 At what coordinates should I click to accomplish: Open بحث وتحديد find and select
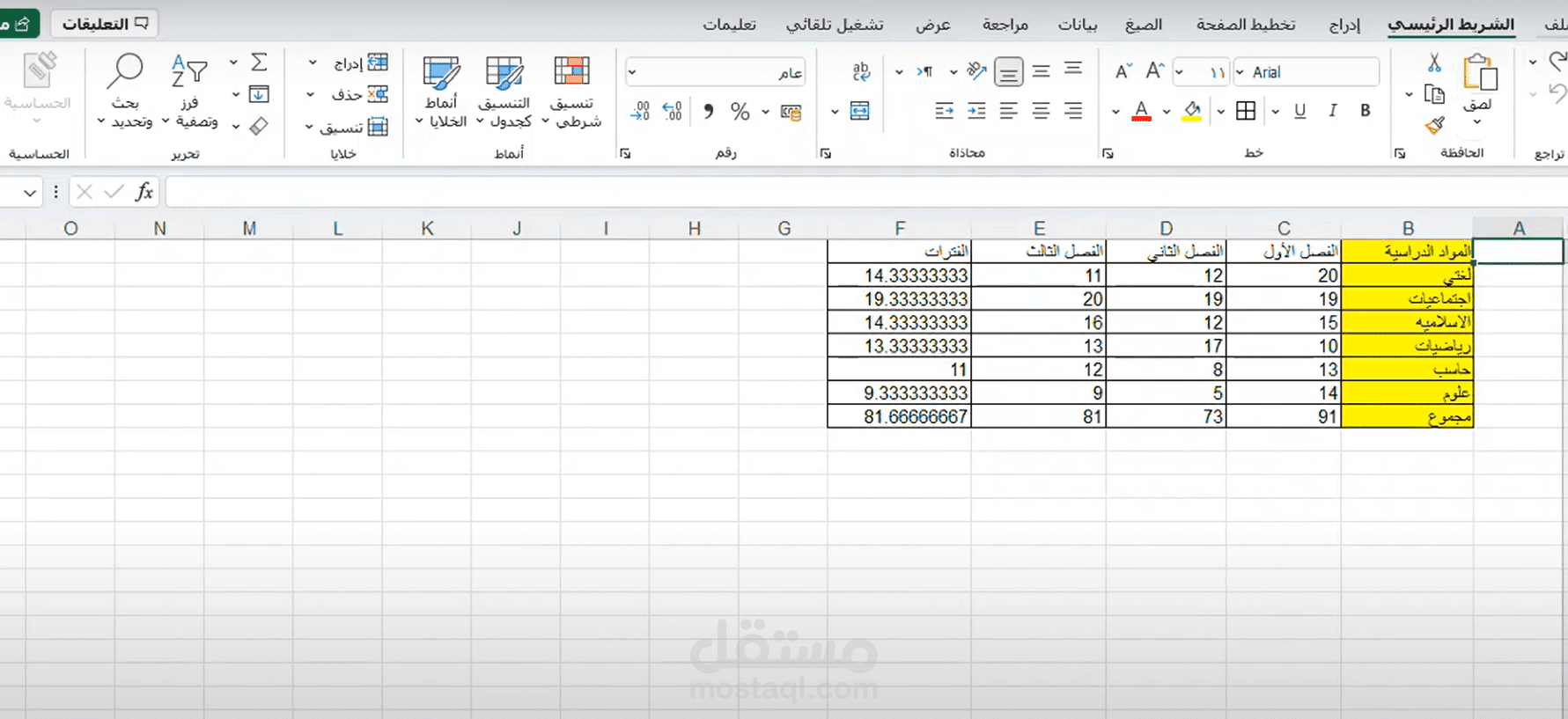[125, 91]
